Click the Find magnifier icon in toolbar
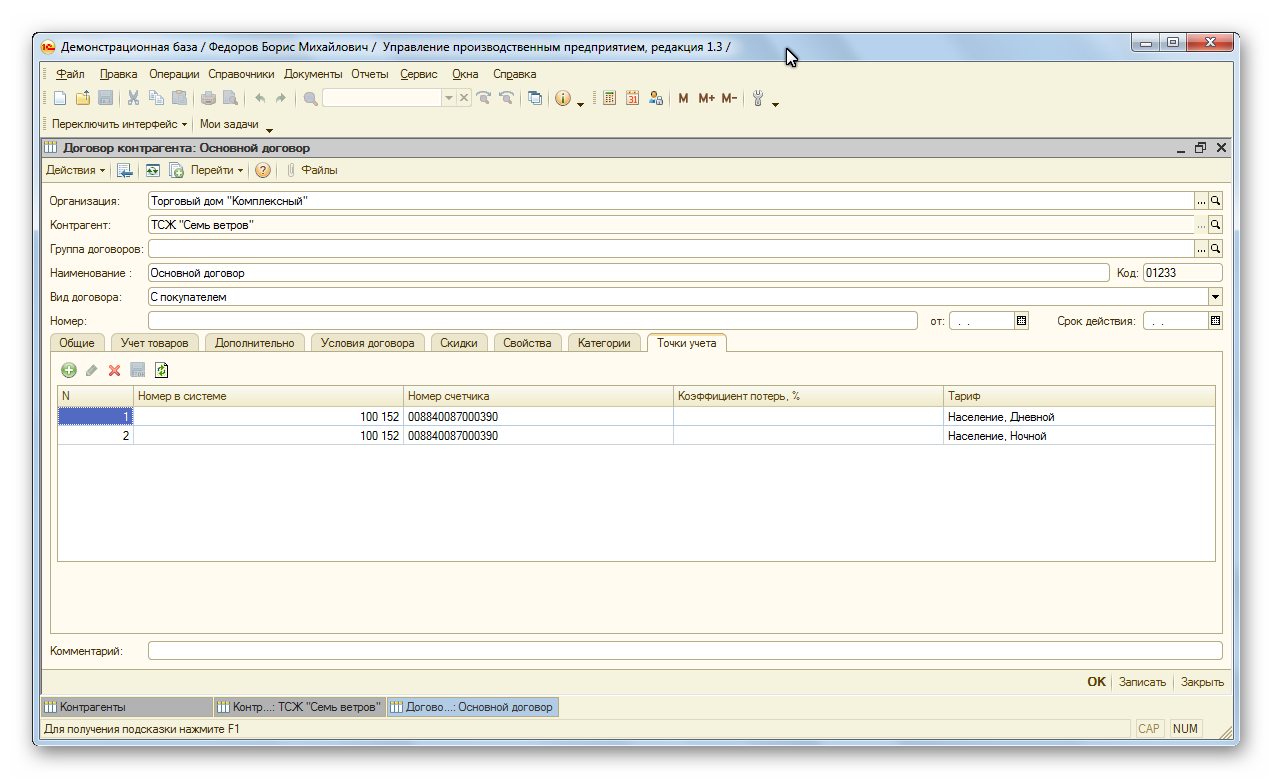The width and height of the screenshot is (1273, 779). [x=311, y=98]
